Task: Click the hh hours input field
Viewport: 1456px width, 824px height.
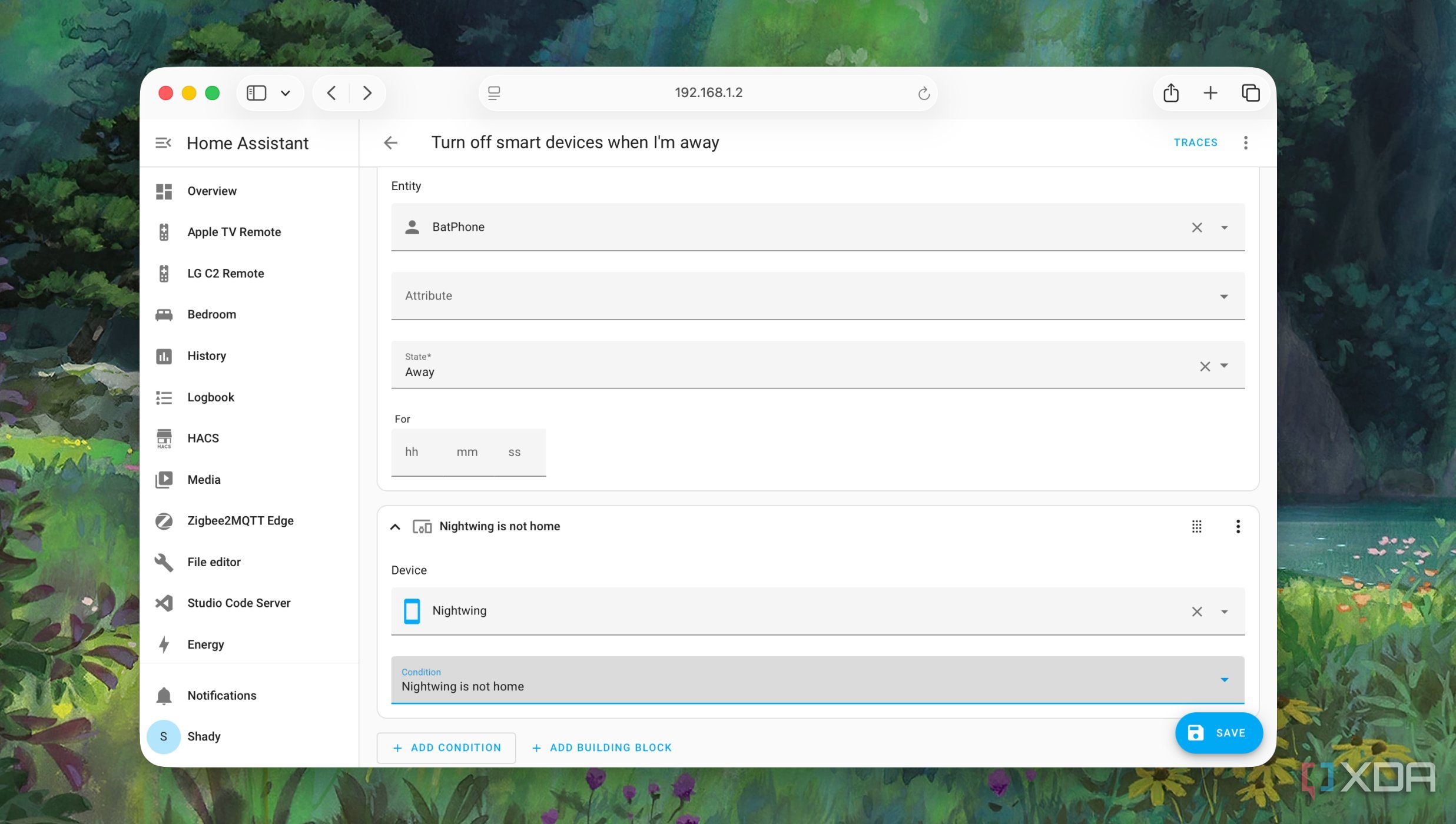Action: pos(417,452)
